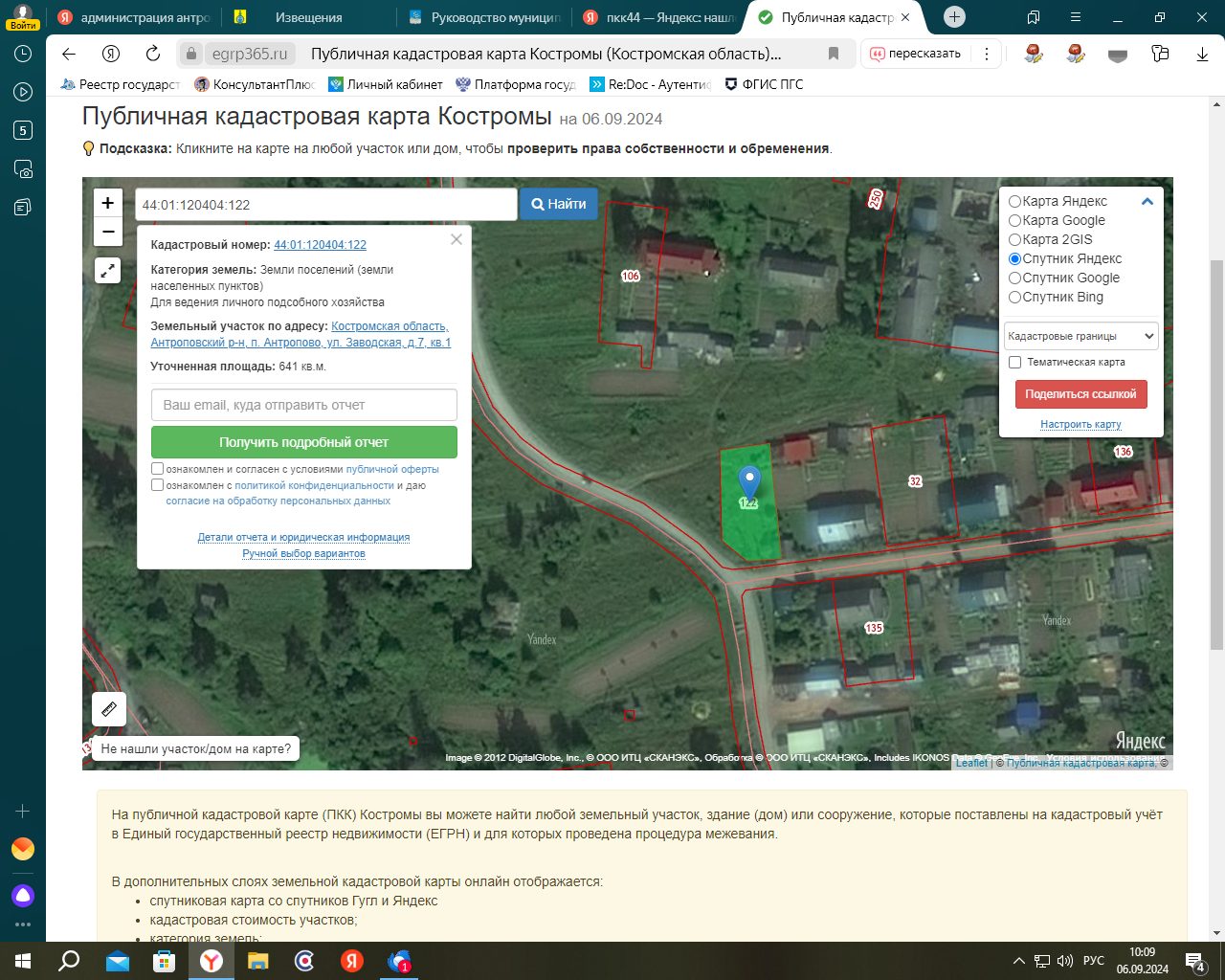This screenshot has height=980, width=1225.
Task: Open cadastral number 44:01:120404:122 link
Action: 321,245
